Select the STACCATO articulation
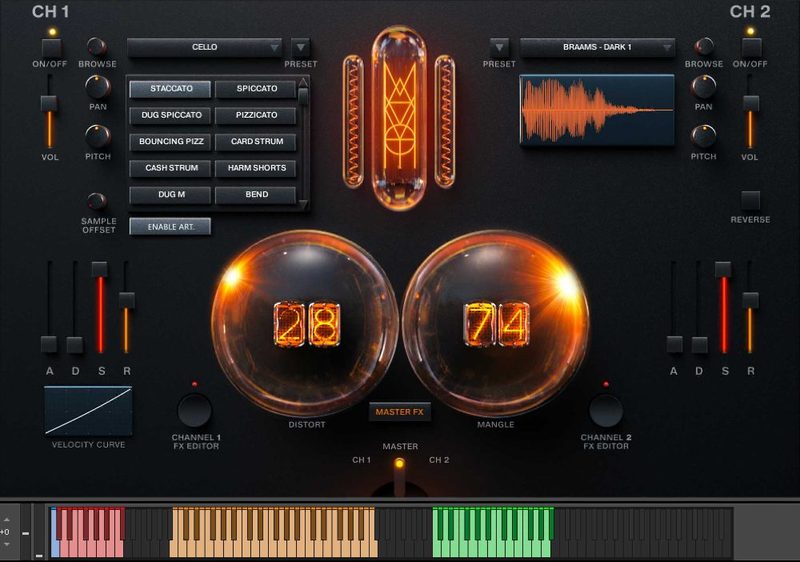The width and height of the screenshot is (800, 562). click(x=170, y=89)
